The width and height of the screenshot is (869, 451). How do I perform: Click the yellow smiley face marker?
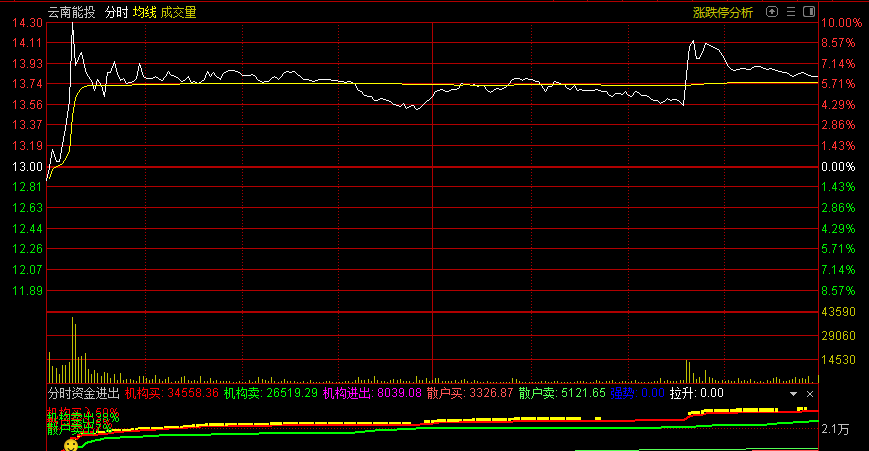(71, 444)
